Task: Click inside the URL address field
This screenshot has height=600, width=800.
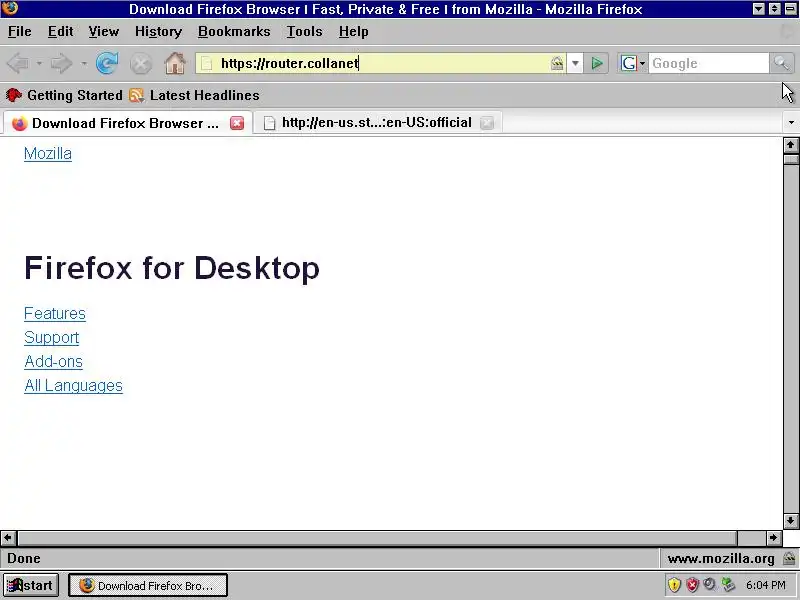Action: [x=383, y=63]
